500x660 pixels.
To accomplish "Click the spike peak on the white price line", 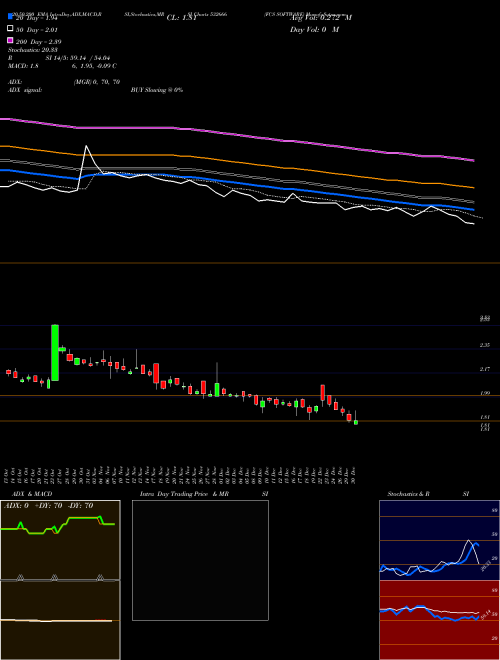I will pyautogui.click(x=86, y=146).
